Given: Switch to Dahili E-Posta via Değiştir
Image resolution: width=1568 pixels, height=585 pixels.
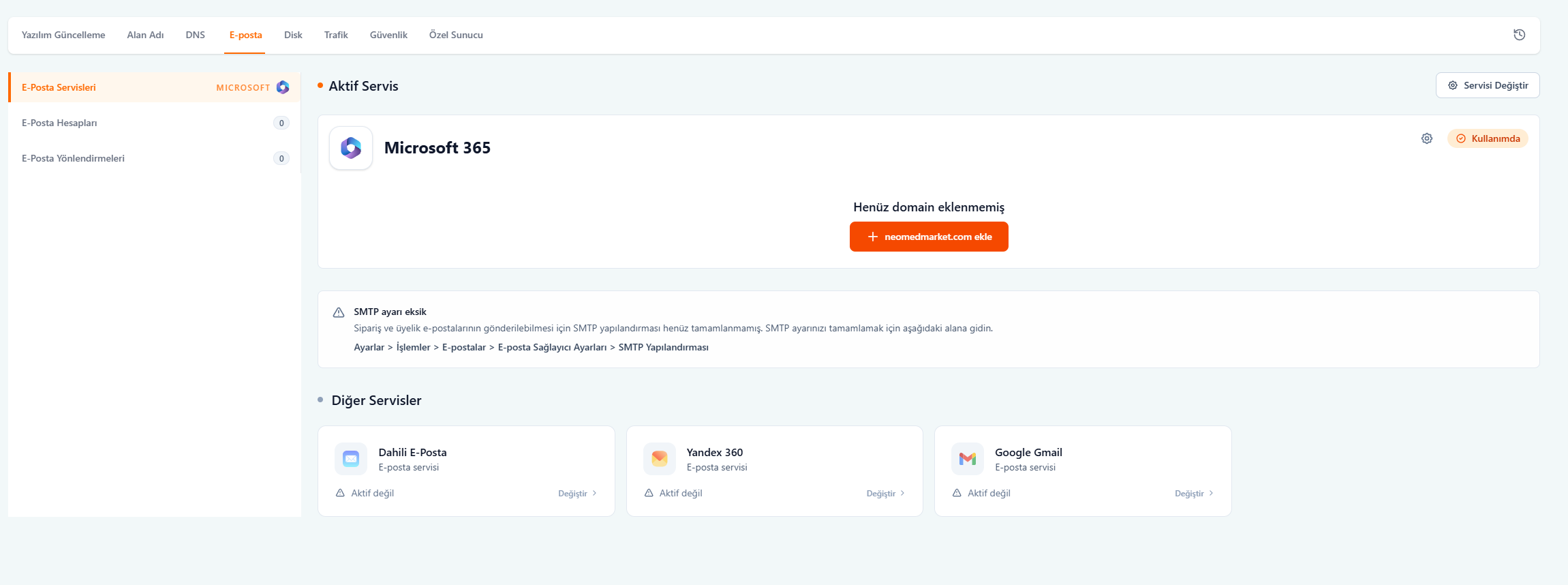Looking at the screenshot, I should coord(577,494).
